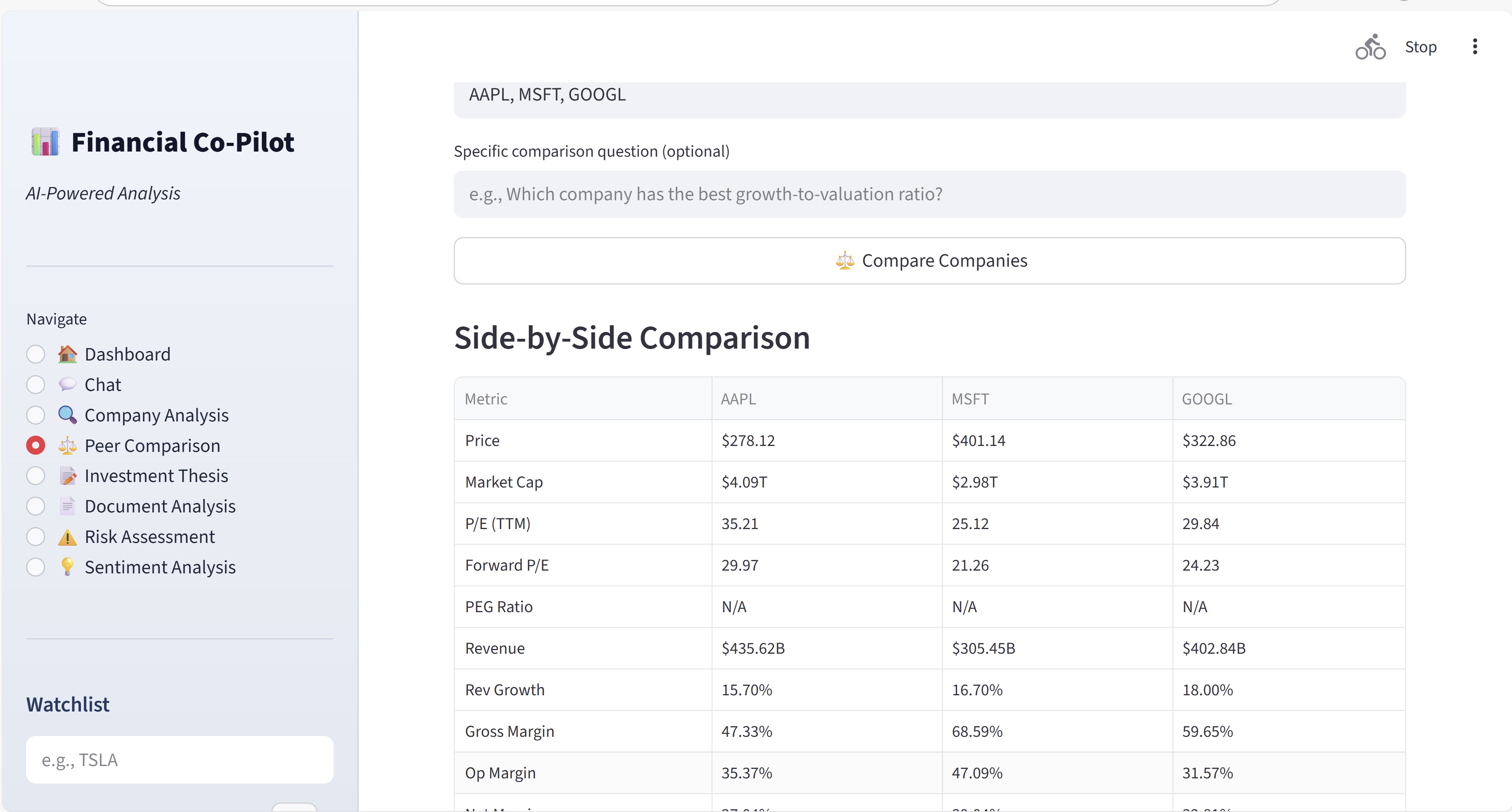
Task: Click the tickers field containing AAPL, MSFT, GOOGL
Action: (929, 97)
